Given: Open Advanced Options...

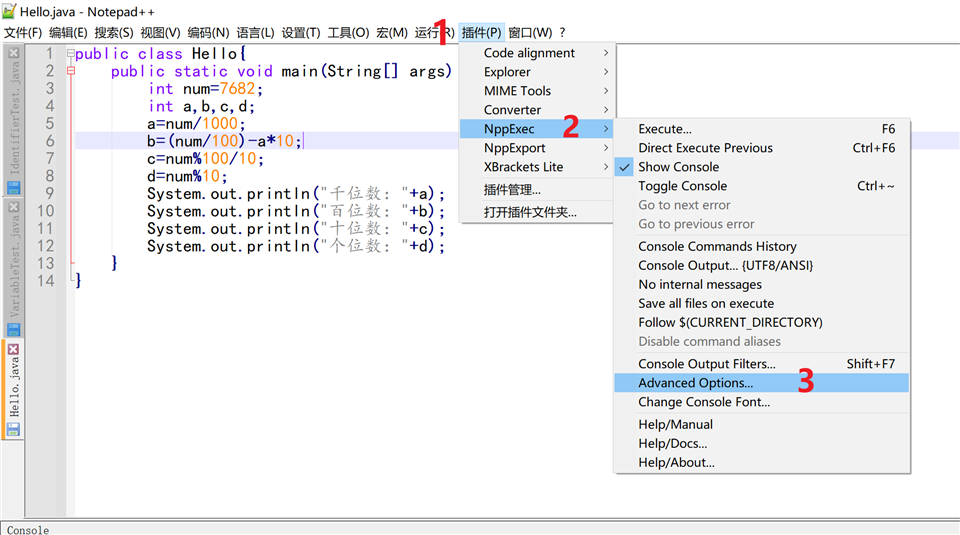Looking at the screenshot, I should coord(762,383).
